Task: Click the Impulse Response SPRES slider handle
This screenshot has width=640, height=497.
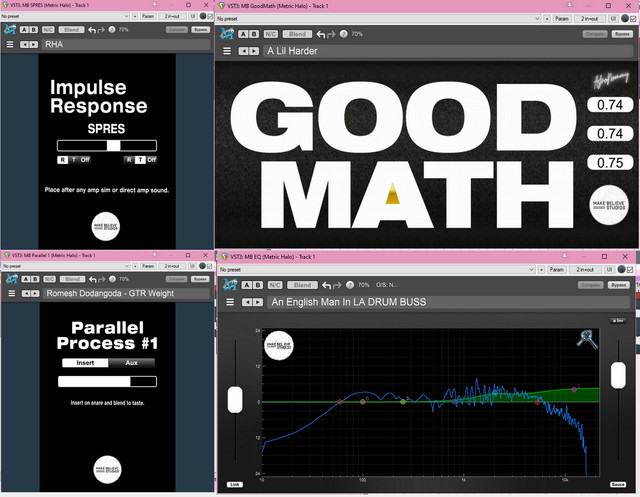Action: [113, 146]
